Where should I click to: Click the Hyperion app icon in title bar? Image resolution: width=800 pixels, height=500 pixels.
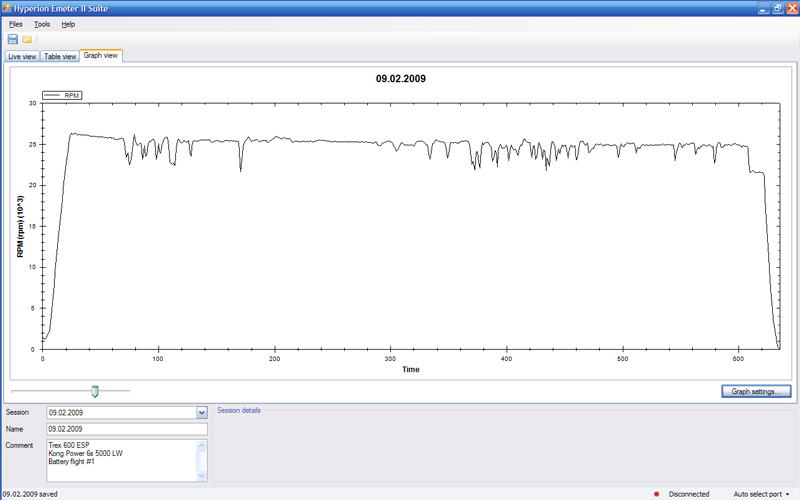9,8
